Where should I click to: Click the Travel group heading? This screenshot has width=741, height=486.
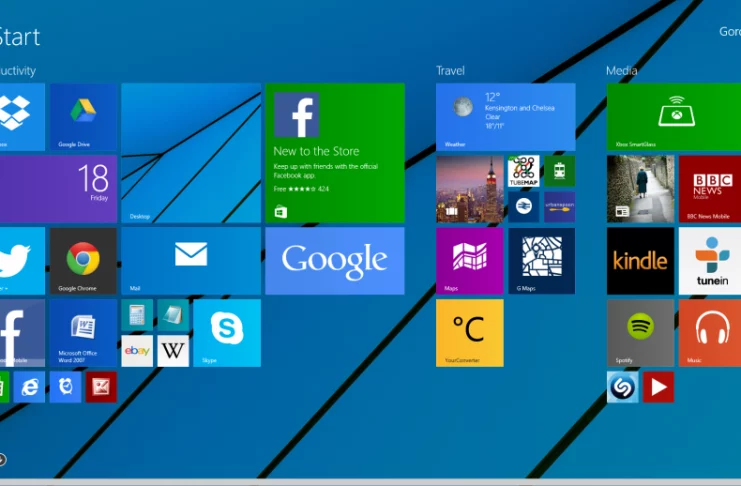coord(450,71)
